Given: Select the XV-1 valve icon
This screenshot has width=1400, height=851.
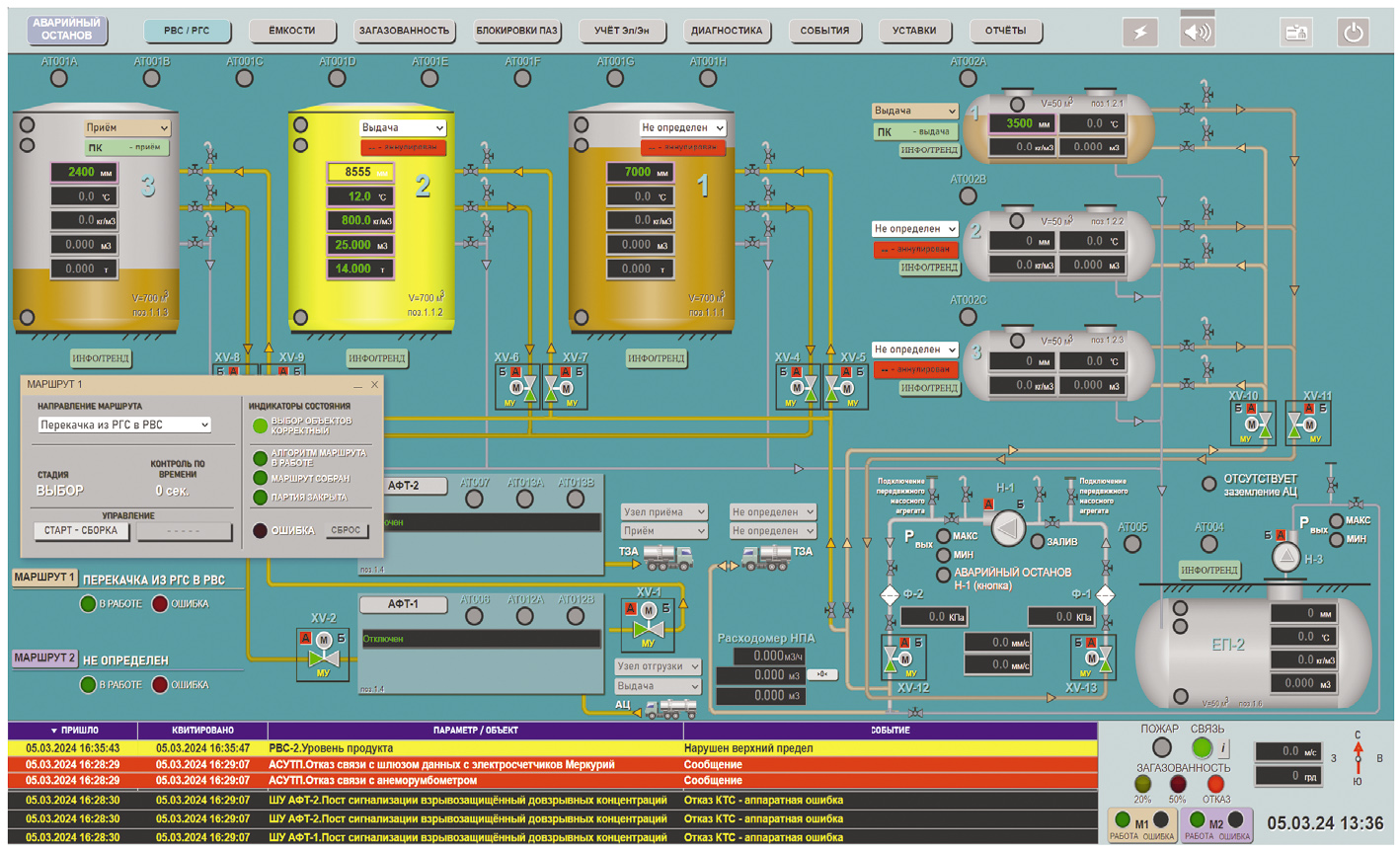Looking at the screenshot, I should point(648,622).
